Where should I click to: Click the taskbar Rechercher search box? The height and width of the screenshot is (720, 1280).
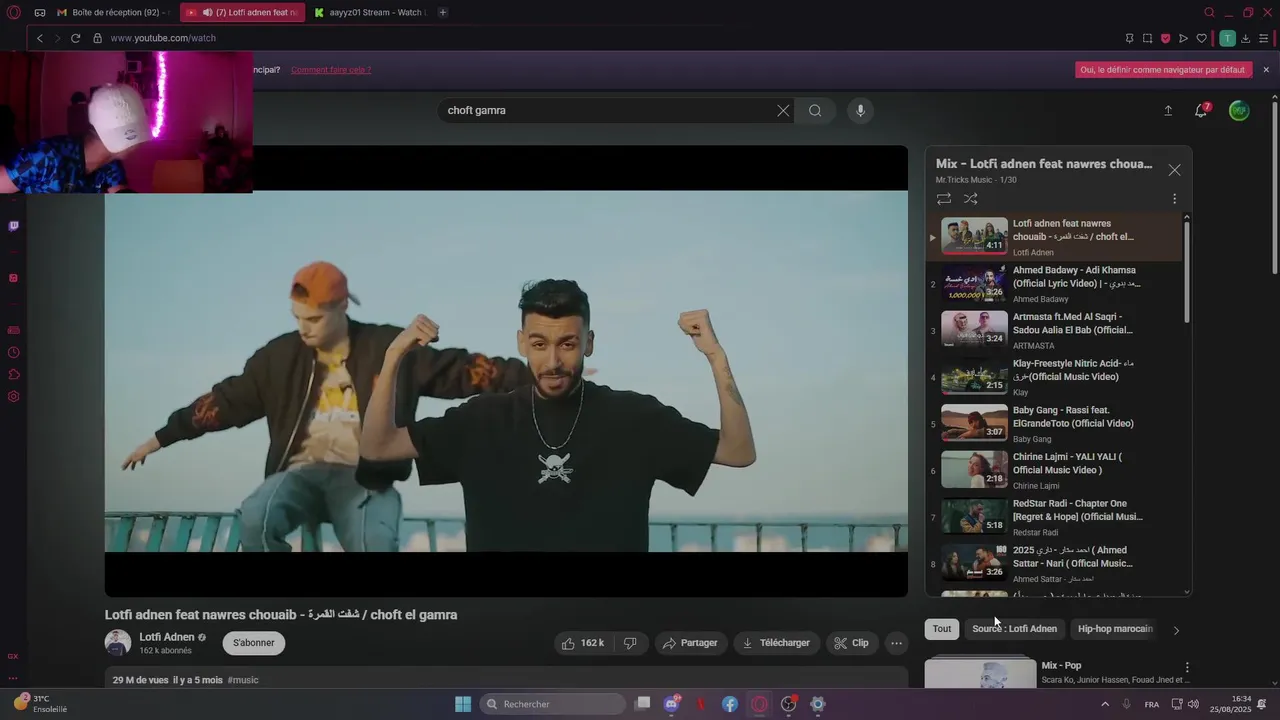(552, 704)
